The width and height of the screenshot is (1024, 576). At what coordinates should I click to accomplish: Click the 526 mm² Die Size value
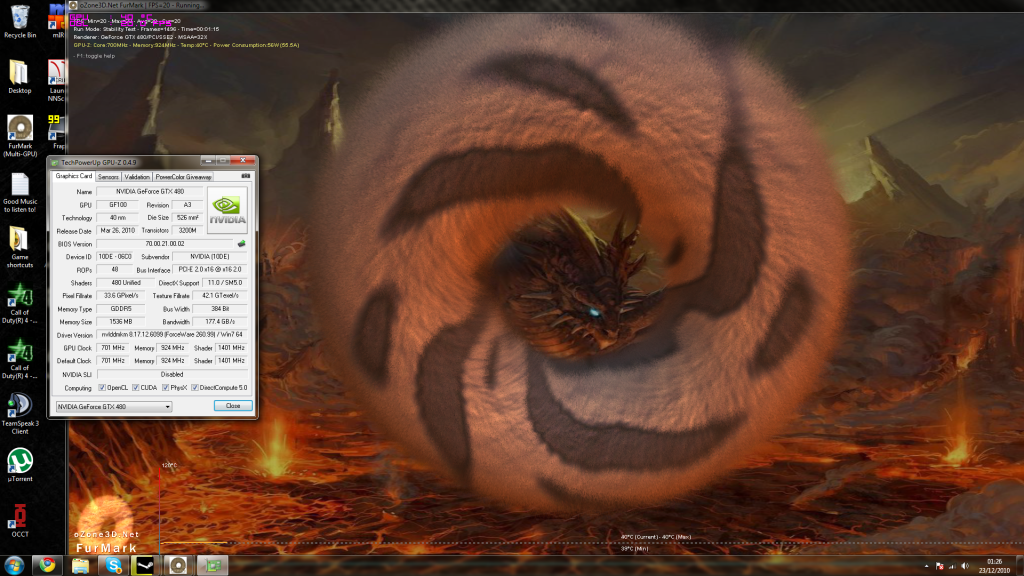pos(187,218)
